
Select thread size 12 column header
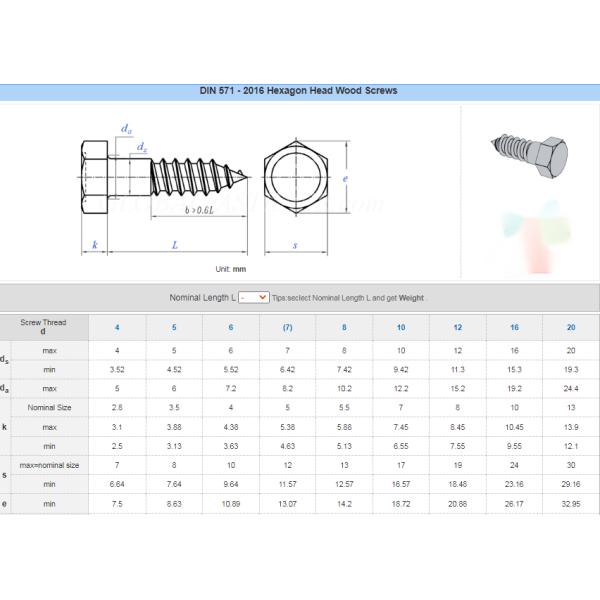(458, 327)
